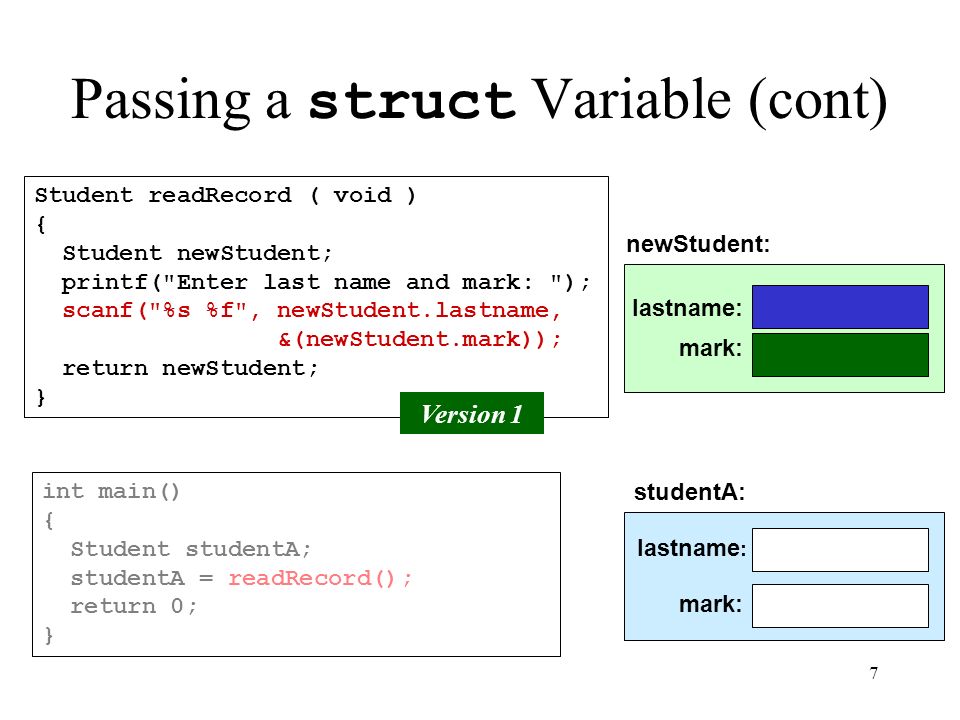Image resolution: width=960 pixels, height=720 pixels.
Task: Click the 'newStudent:' diagram heading
Action: 698,244
